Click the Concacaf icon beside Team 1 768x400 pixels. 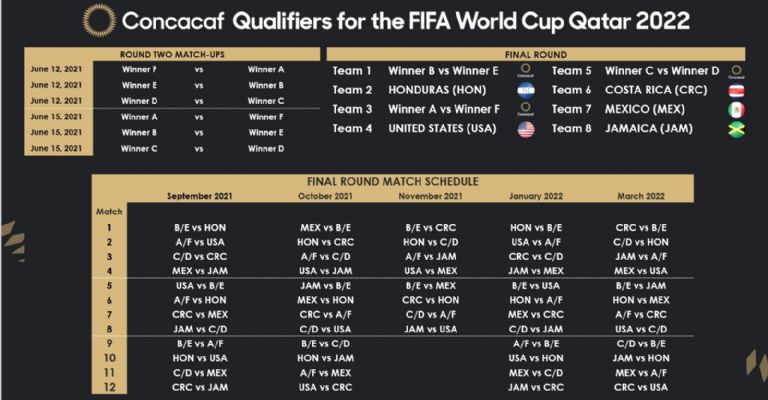pos(526,71)
